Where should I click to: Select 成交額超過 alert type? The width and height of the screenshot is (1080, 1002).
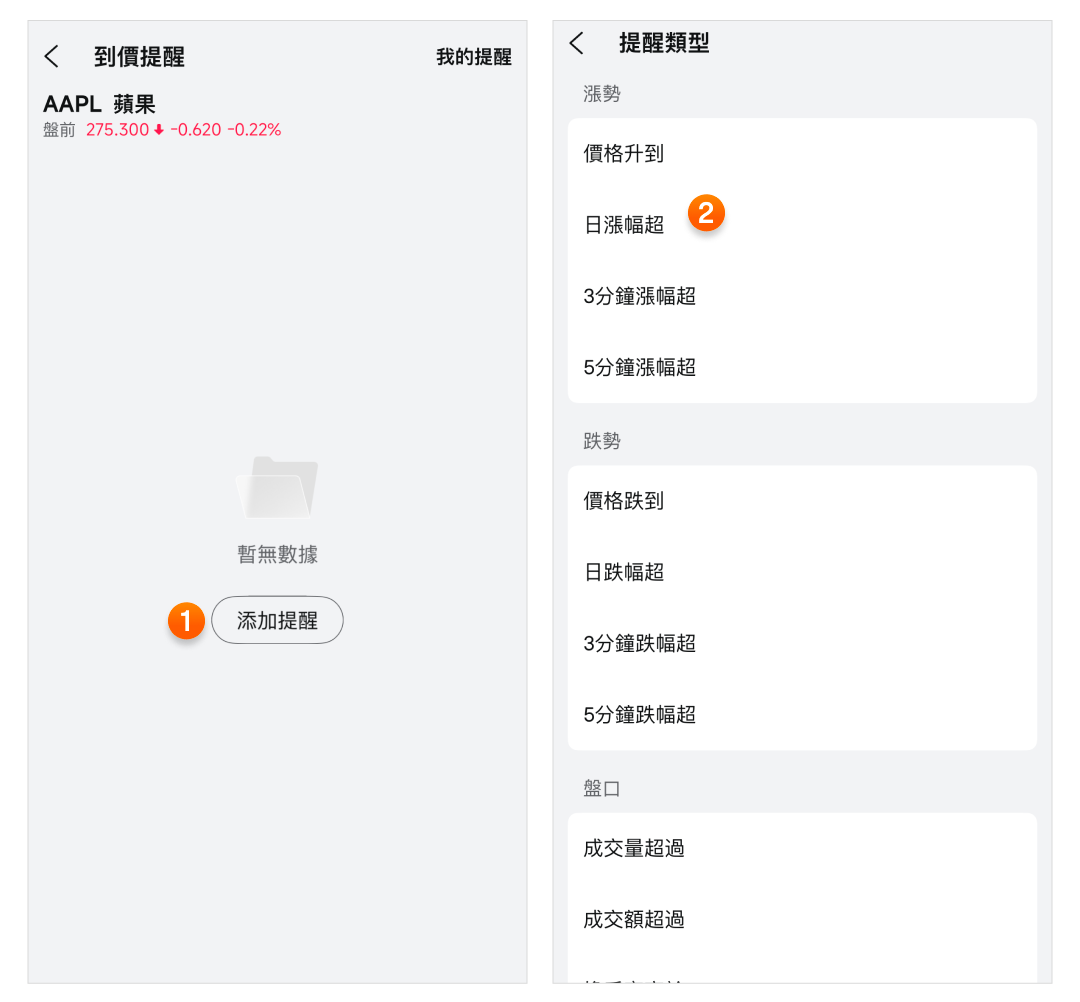point(634,919)
